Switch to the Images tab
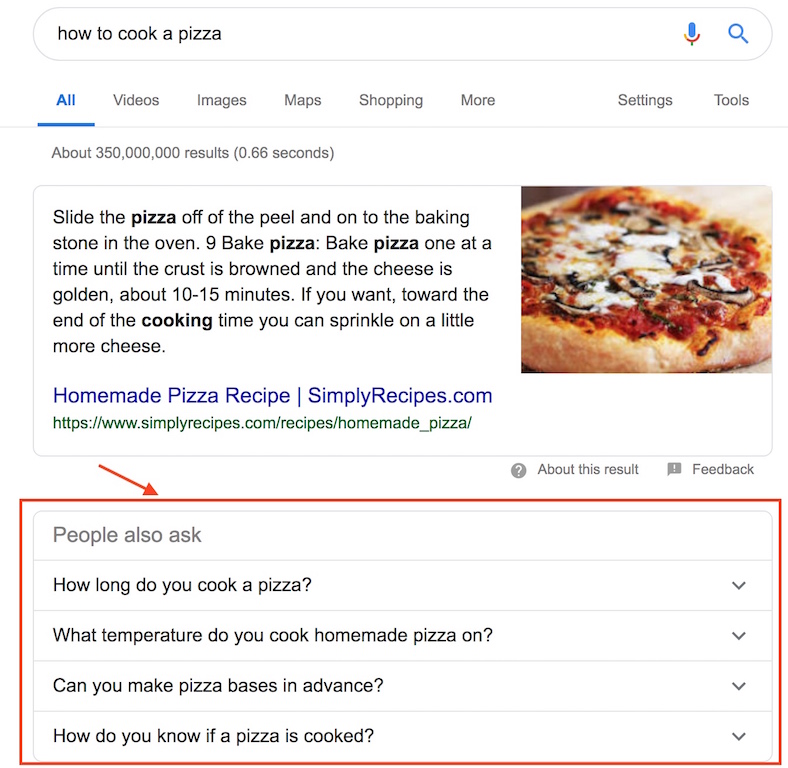The image size is (788, 768). coord(222,100)
